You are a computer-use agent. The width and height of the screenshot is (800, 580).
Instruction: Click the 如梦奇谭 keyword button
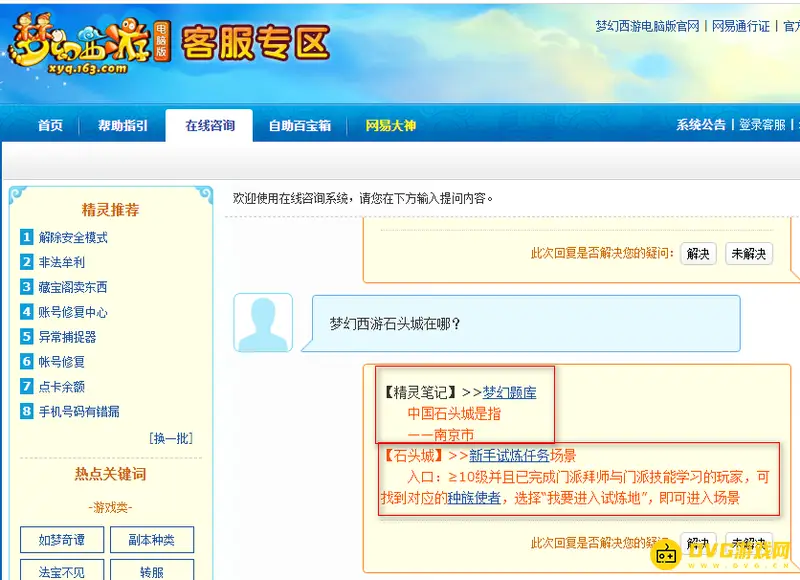point(62,540)
